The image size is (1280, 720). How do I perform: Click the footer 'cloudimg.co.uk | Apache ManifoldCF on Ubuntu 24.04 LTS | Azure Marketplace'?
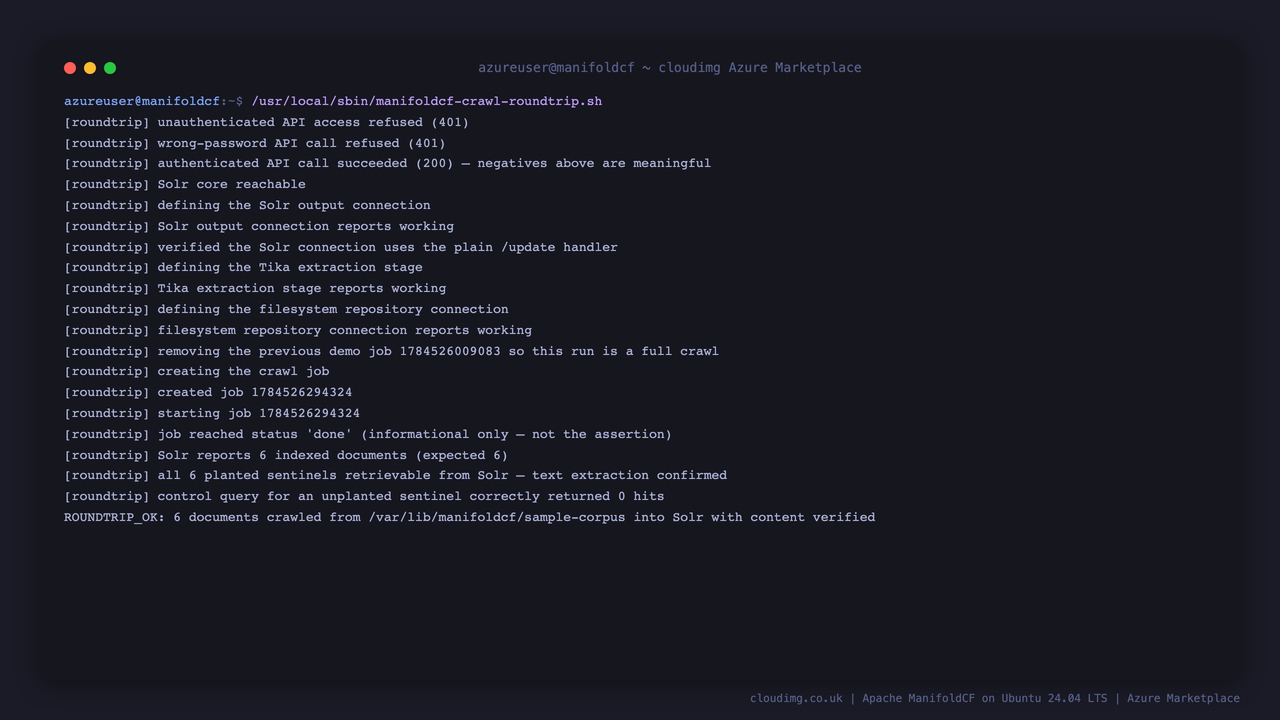click(x=995, y=698)
